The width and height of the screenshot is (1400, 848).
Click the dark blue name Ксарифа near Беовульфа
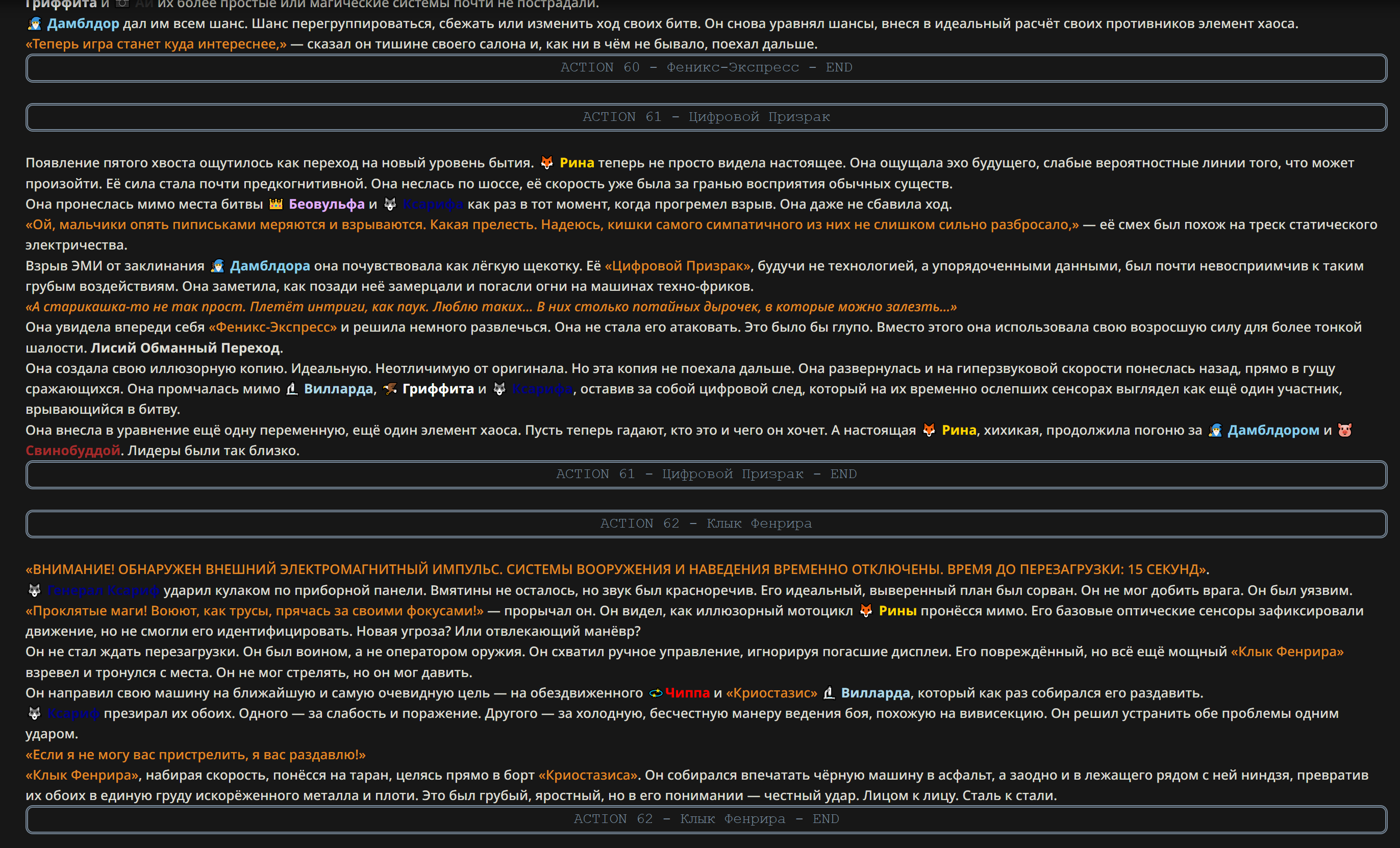click(434, 204)
